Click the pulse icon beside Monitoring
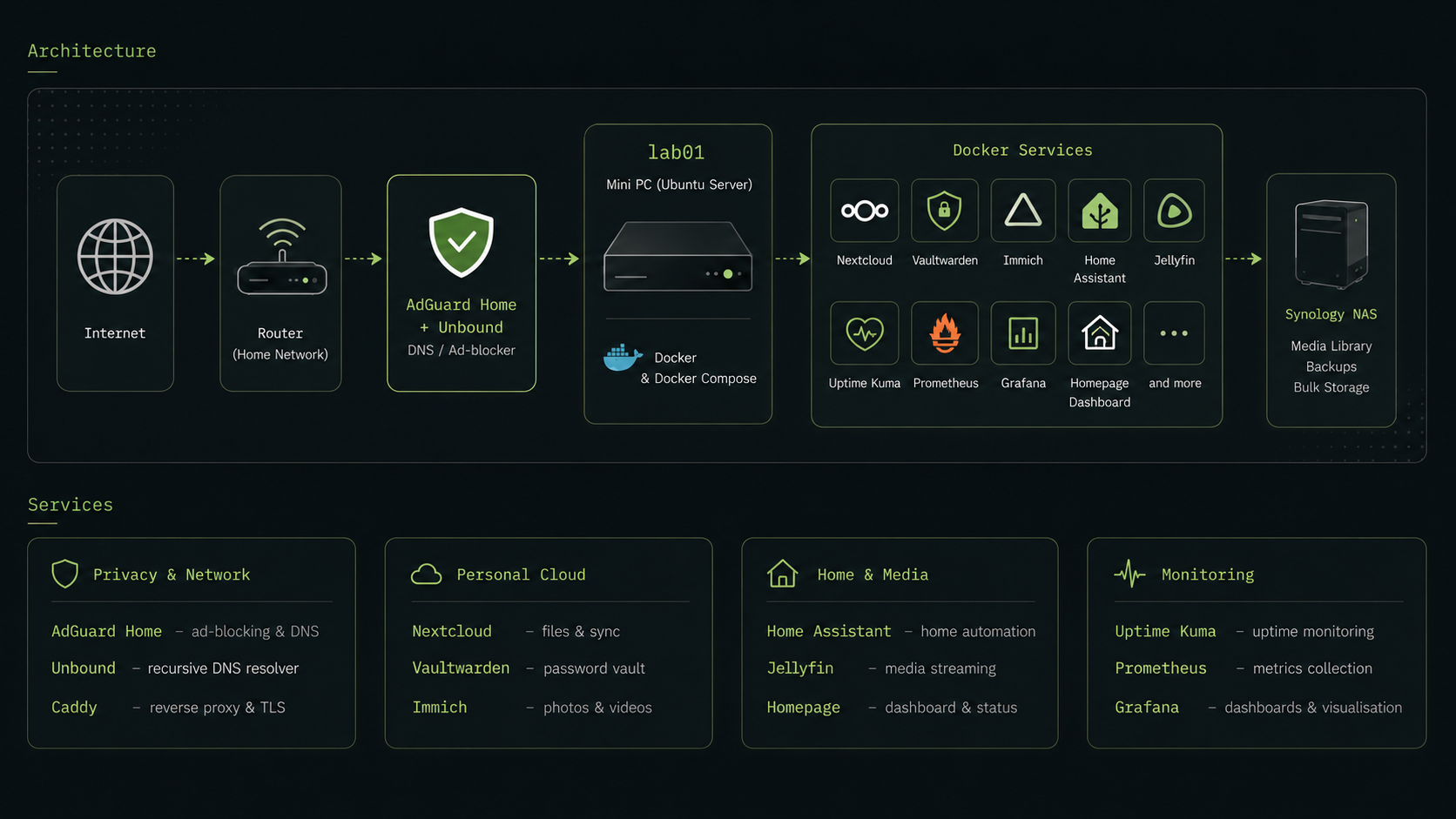Screen dimensions: 1456x819 point(1130,574)
